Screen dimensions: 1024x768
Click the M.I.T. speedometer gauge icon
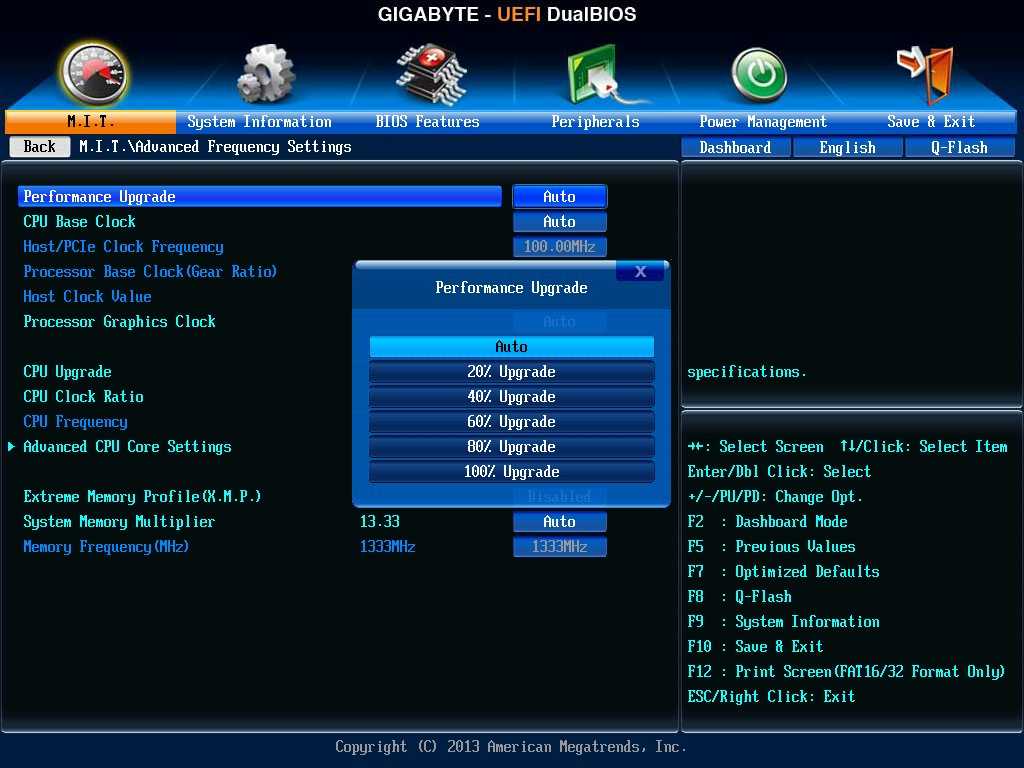[93, 73]
